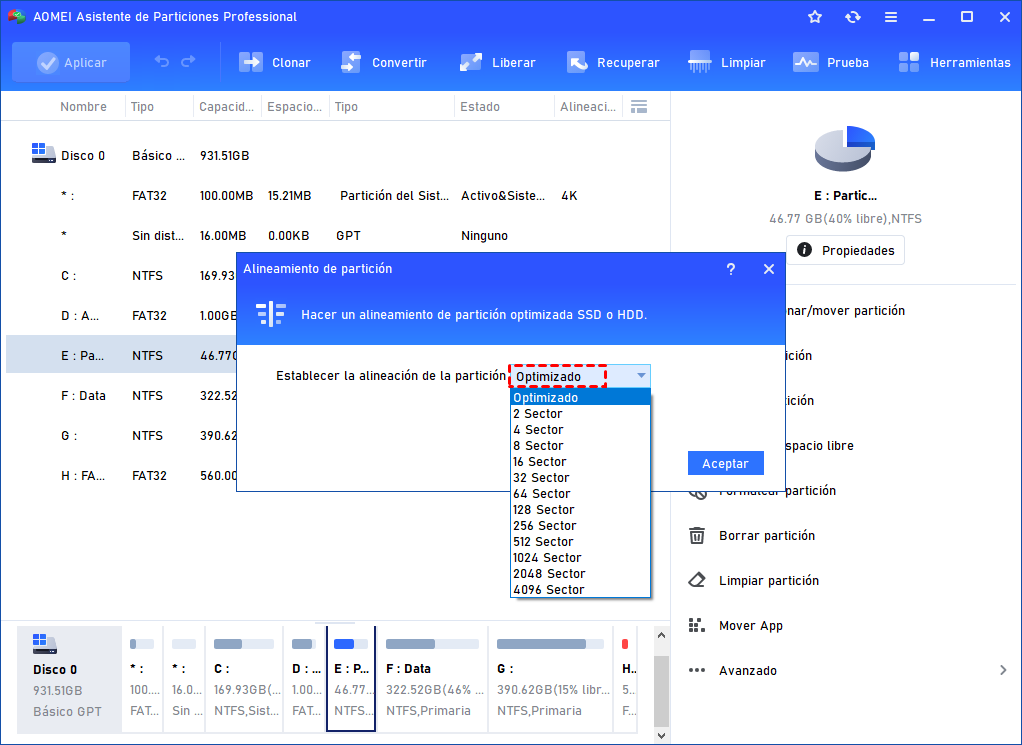The height and width of the screenshot is (745, 1022).
Task: Choose Mover App from side panel
Action: point(750,626)
